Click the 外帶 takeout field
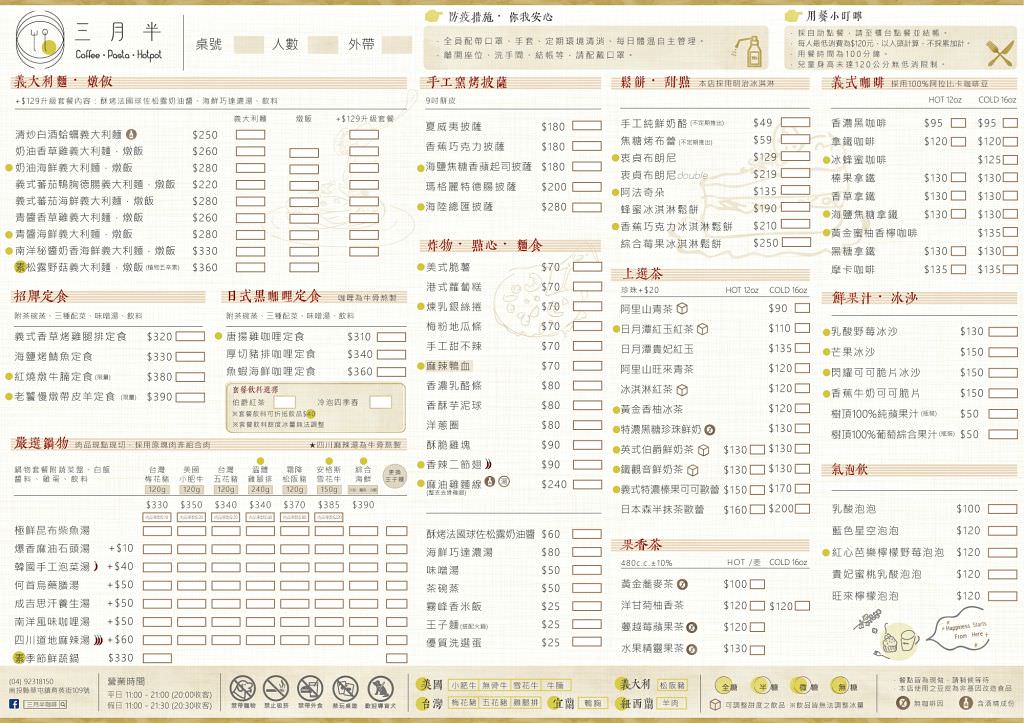This screenshot has width=1024, height=723. coord(397,44)
